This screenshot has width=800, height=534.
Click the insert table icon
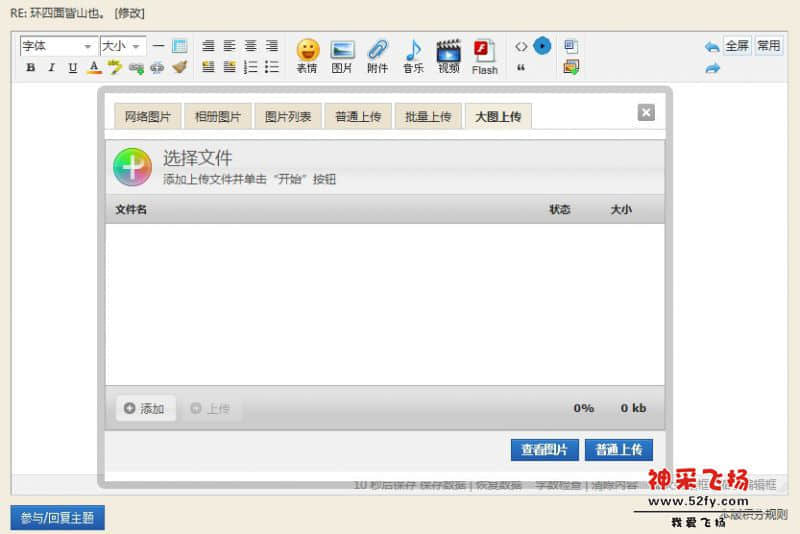[x=180, y=46]
